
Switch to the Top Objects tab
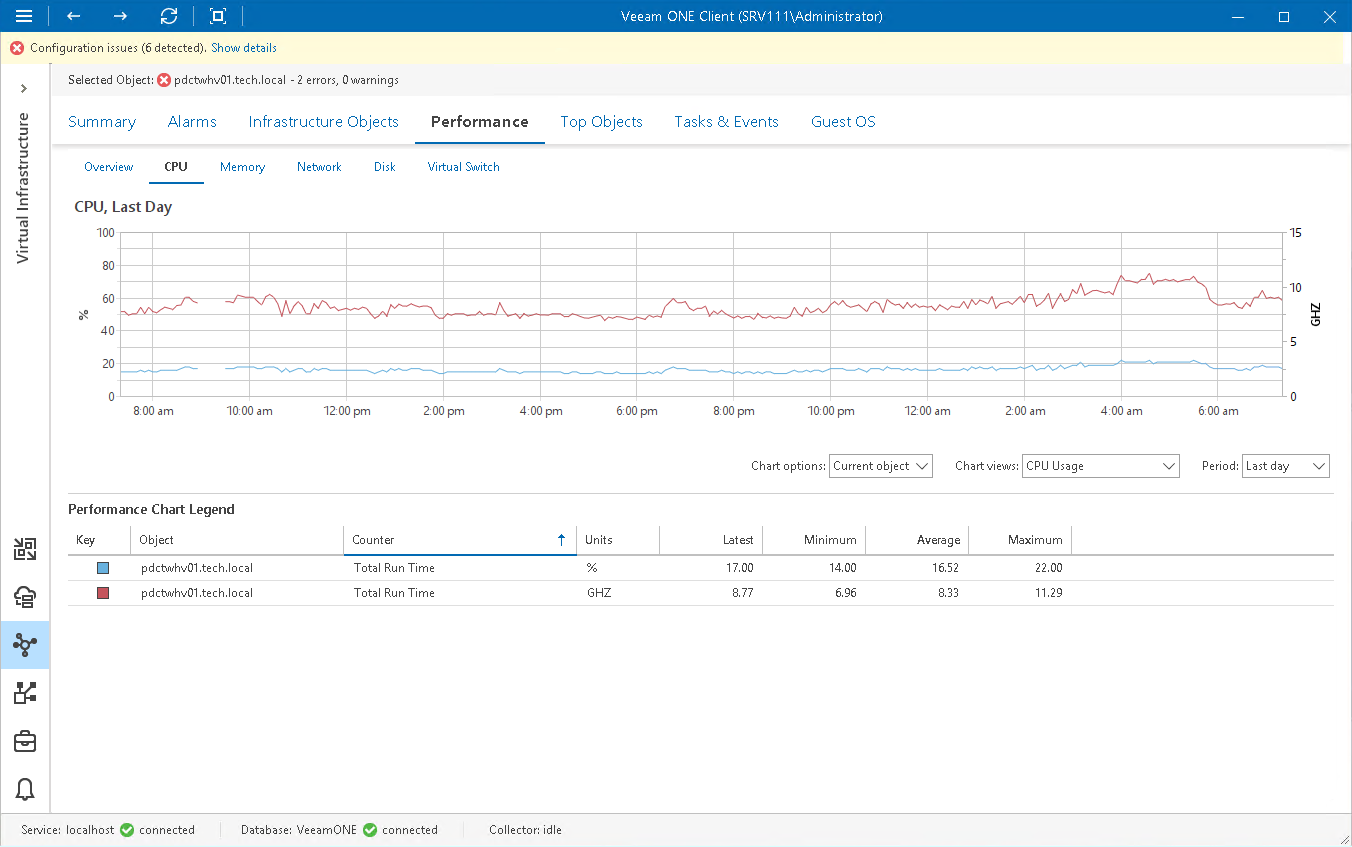point(601,122)
